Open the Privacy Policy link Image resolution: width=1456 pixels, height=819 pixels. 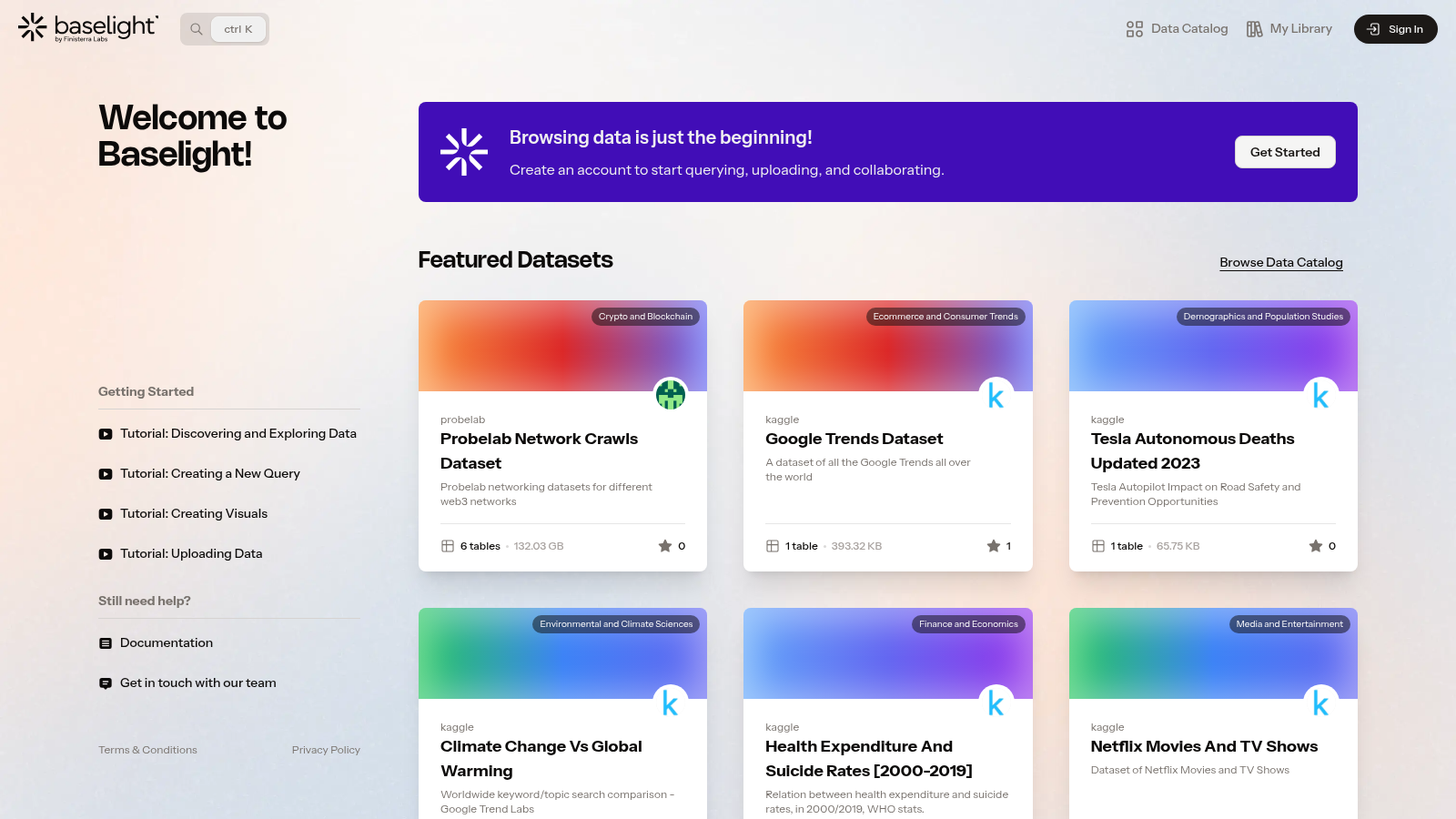(326, 750)
